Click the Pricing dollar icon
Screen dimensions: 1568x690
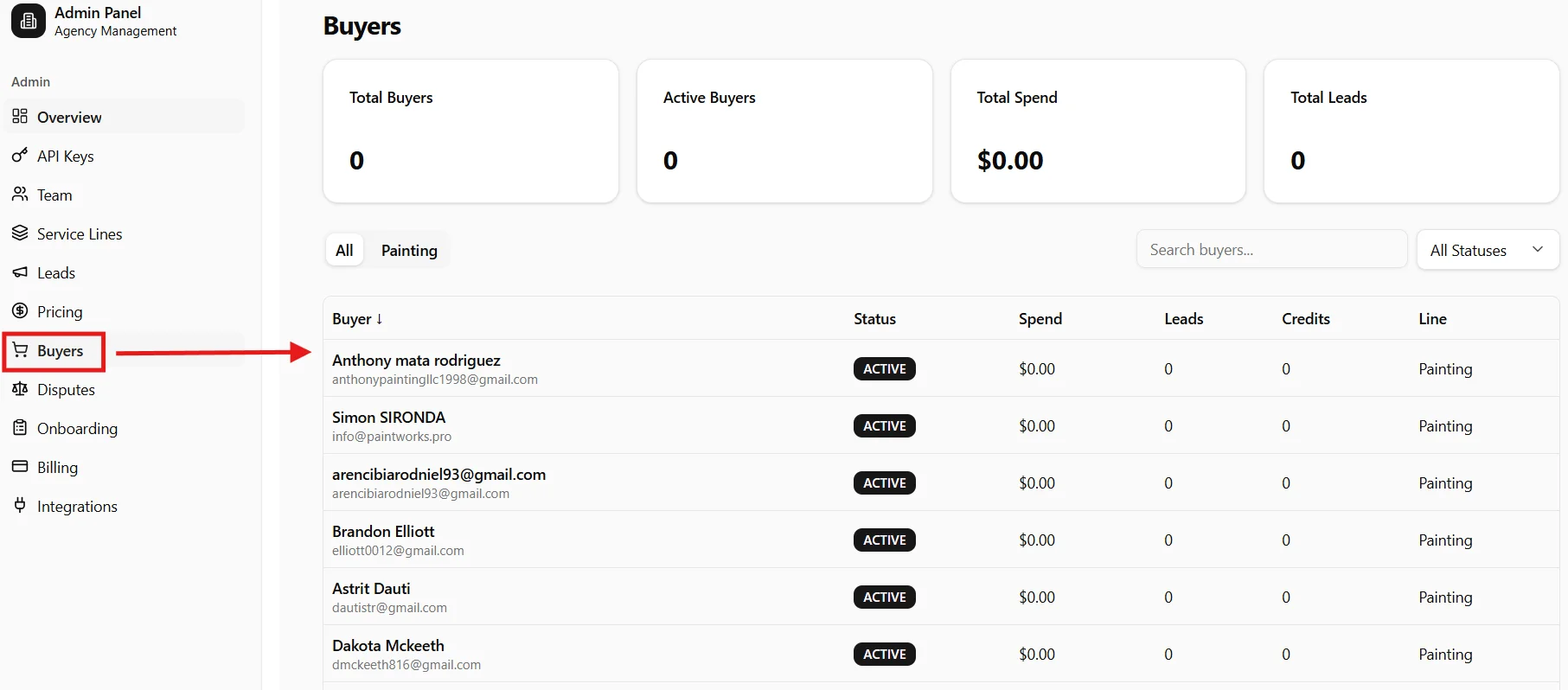pyautogui.click(x=20, y=311)
